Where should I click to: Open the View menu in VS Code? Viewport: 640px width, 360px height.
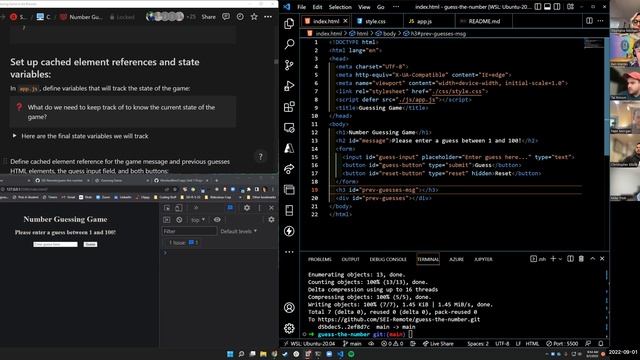pyautogui.click(x=364, y=7)
